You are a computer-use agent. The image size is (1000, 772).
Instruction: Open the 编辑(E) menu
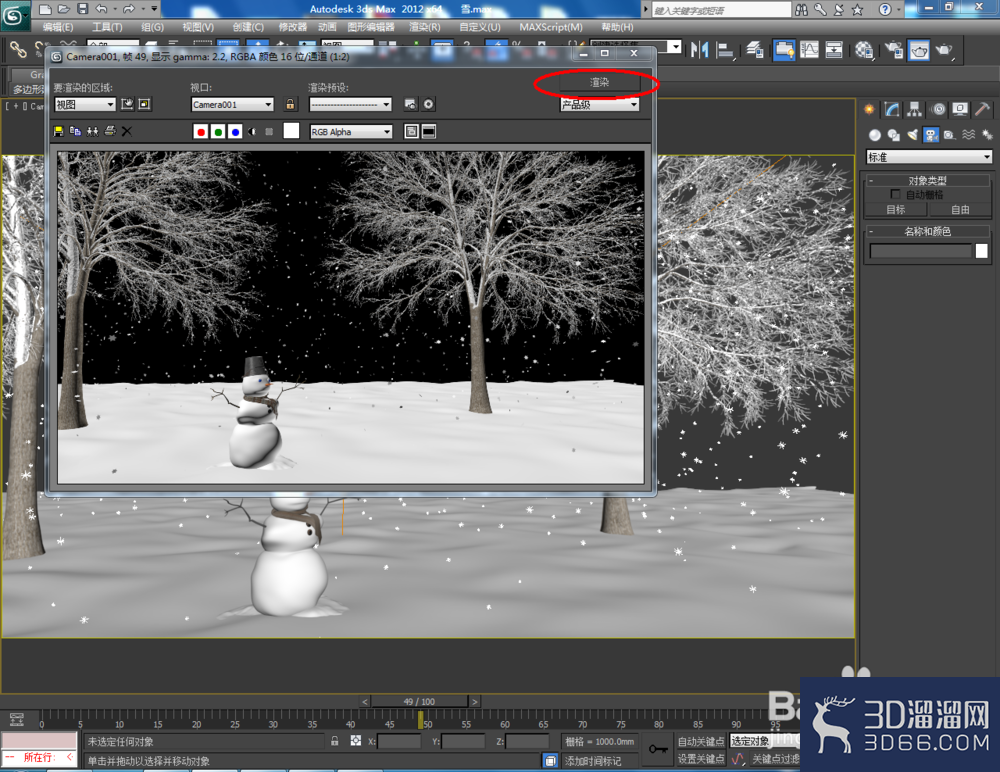(57, 27)
